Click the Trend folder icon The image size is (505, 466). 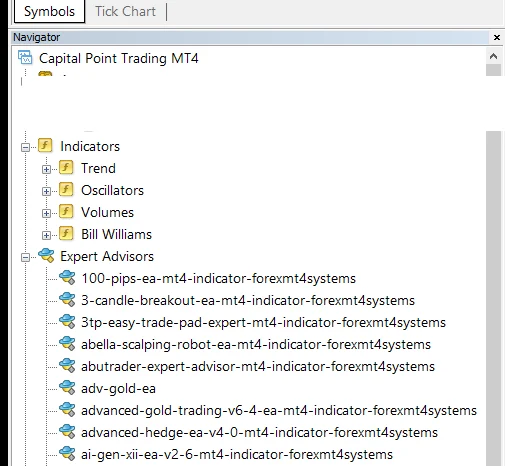pyautogui.click(x=66, y=168)
